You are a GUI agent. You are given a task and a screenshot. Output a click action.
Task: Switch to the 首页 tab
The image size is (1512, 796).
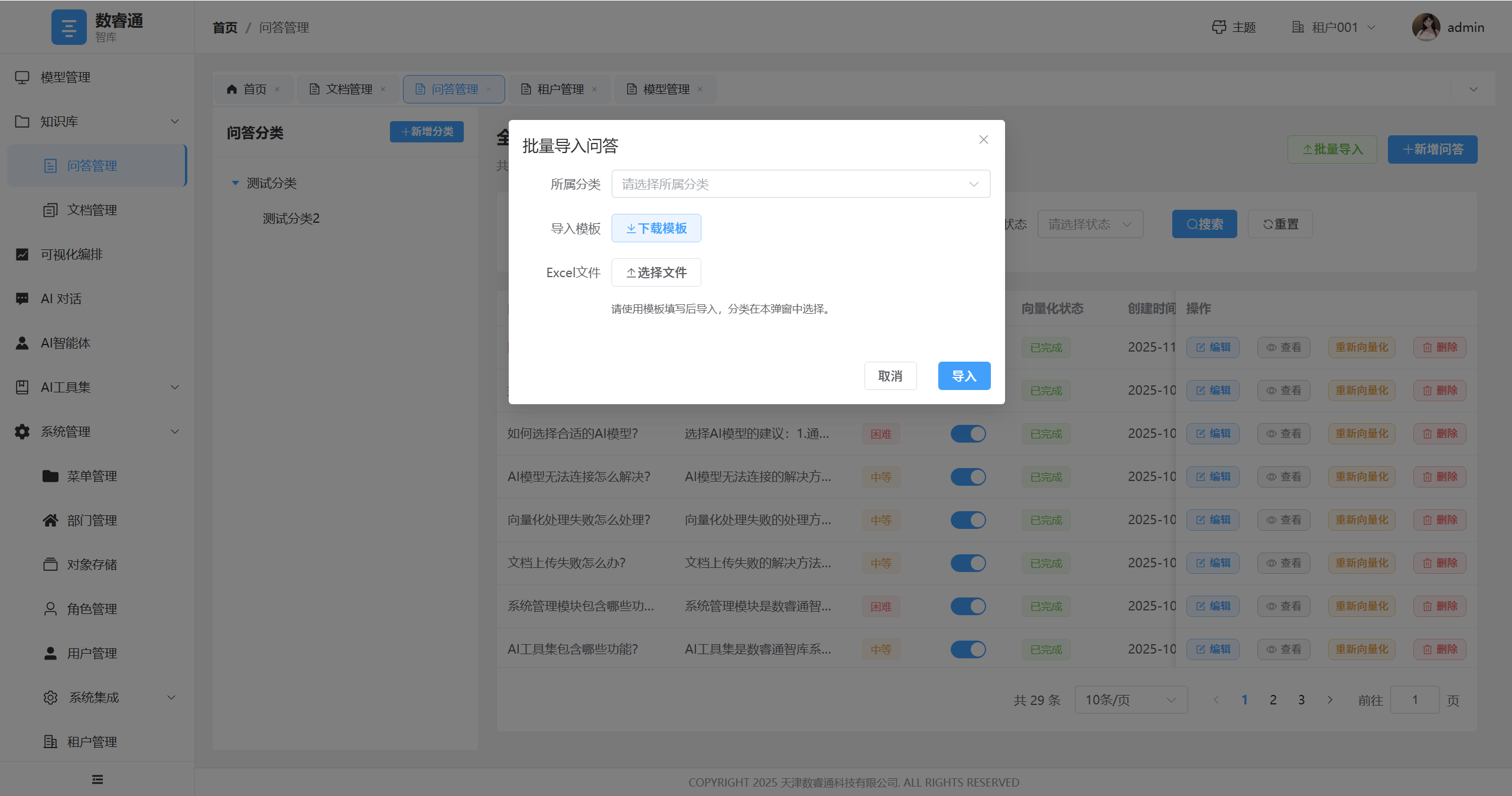254,89
